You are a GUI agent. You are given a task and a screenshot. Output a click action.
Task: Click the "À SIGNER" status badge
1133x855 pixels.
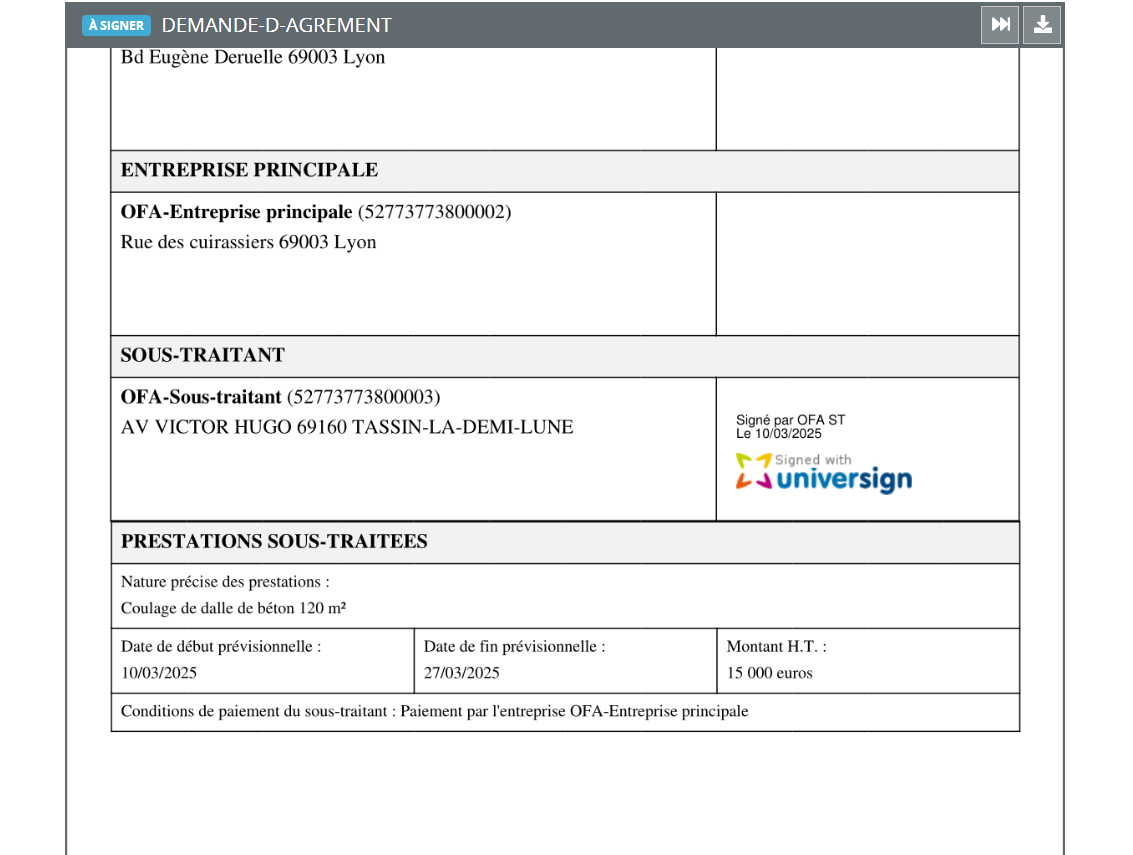[116, 25]
